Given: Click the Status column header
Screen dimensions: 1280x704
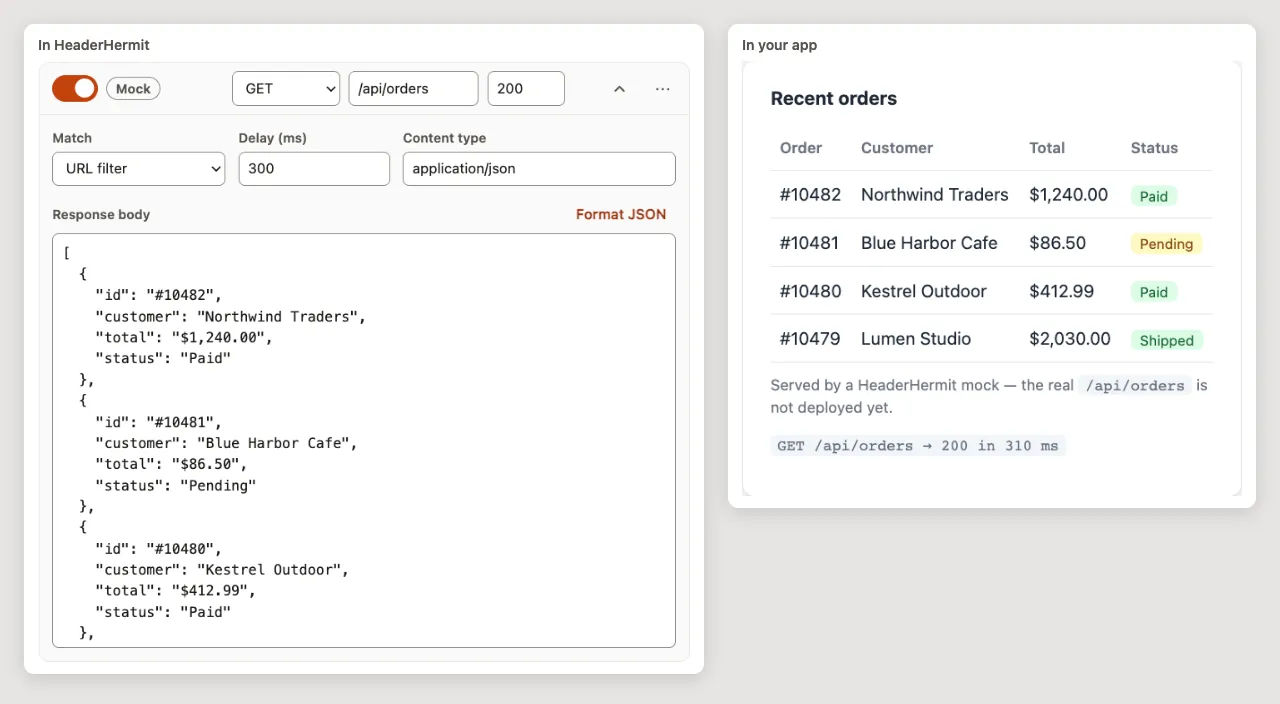Looking at the screenshot, I should 1154,148.
